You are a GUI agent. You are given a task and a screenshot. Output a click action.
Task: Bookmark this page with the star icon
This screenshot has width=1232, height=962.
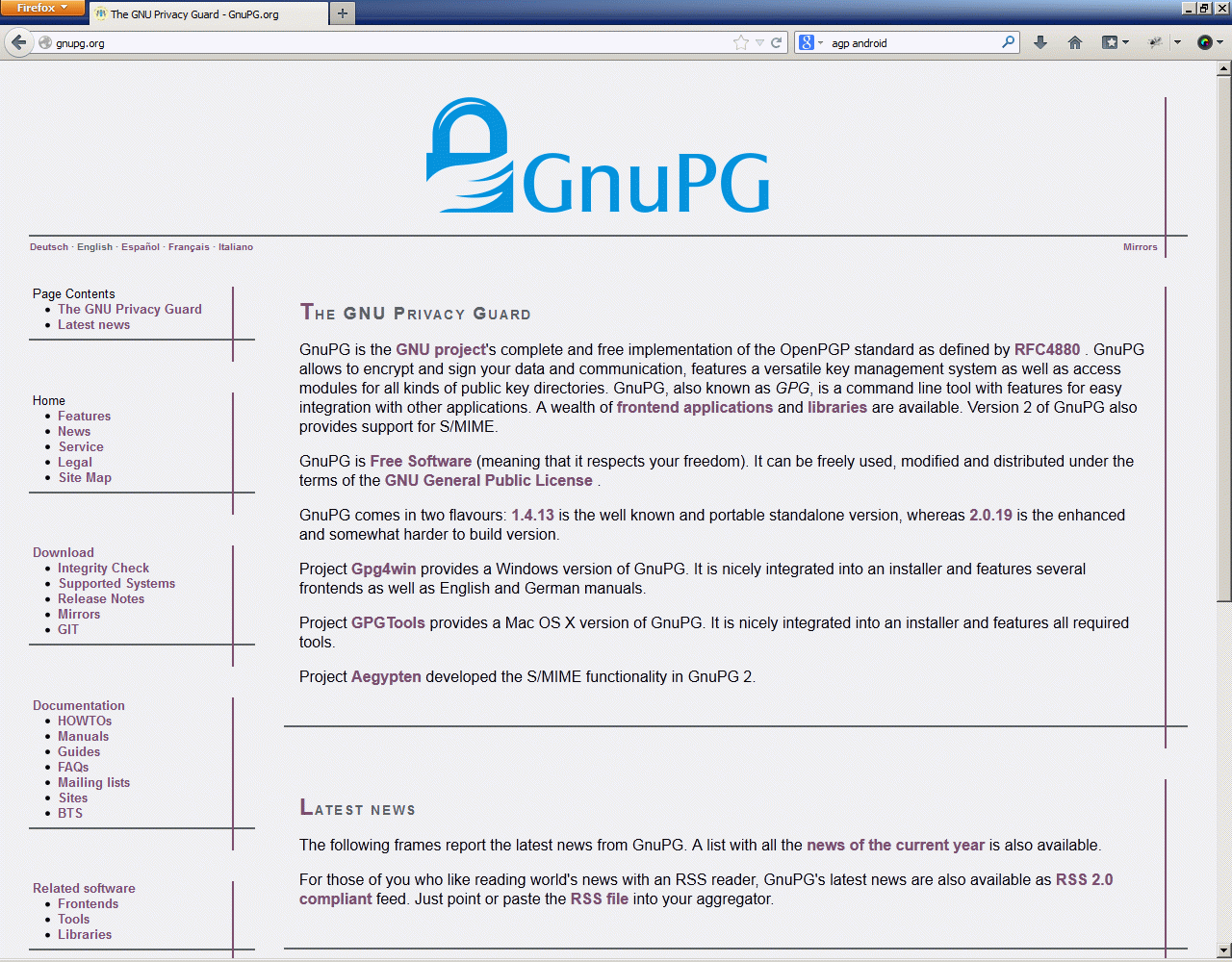740,42
